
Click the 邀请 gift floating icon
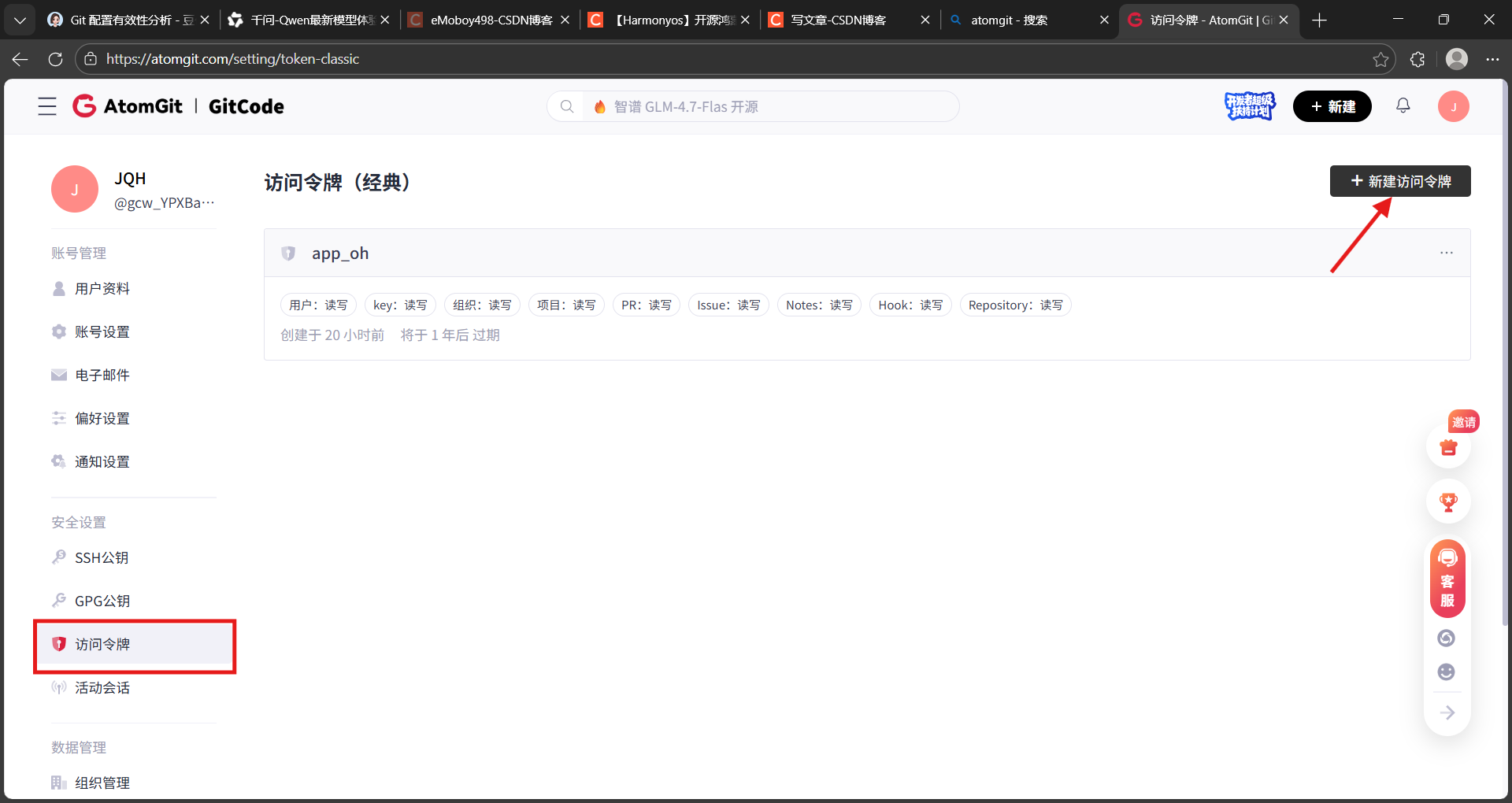(x=1448, y=446)
